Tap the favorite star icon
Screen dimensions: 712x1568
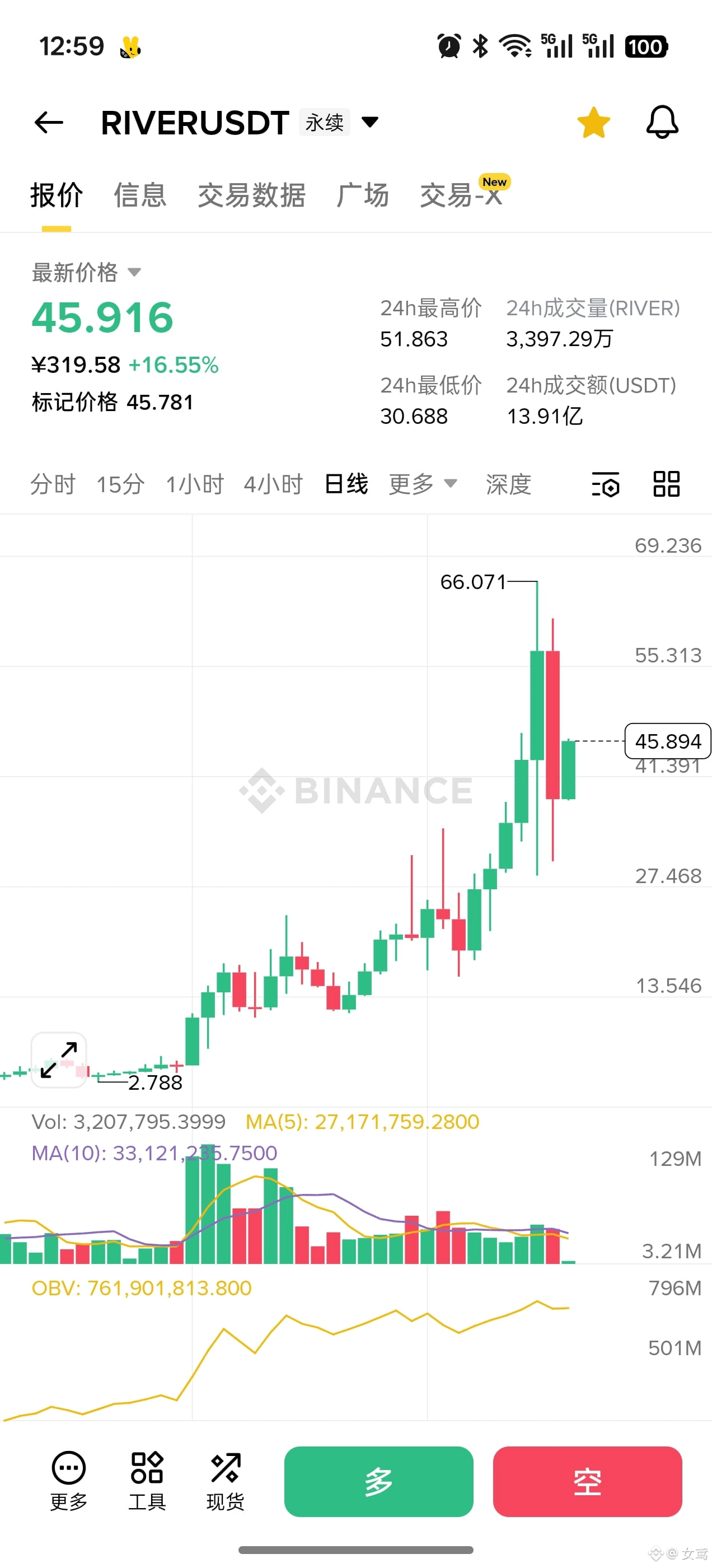click(x=593, y=121)
